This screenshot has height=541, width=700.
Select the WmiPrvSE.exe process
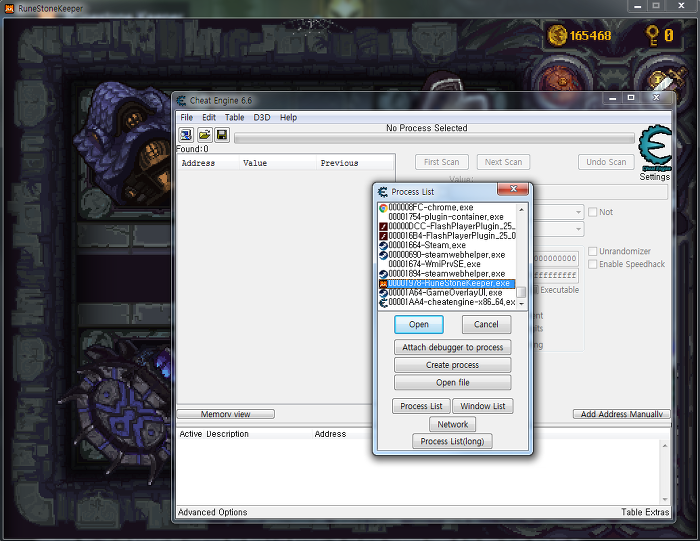click(x=447, y=264)
